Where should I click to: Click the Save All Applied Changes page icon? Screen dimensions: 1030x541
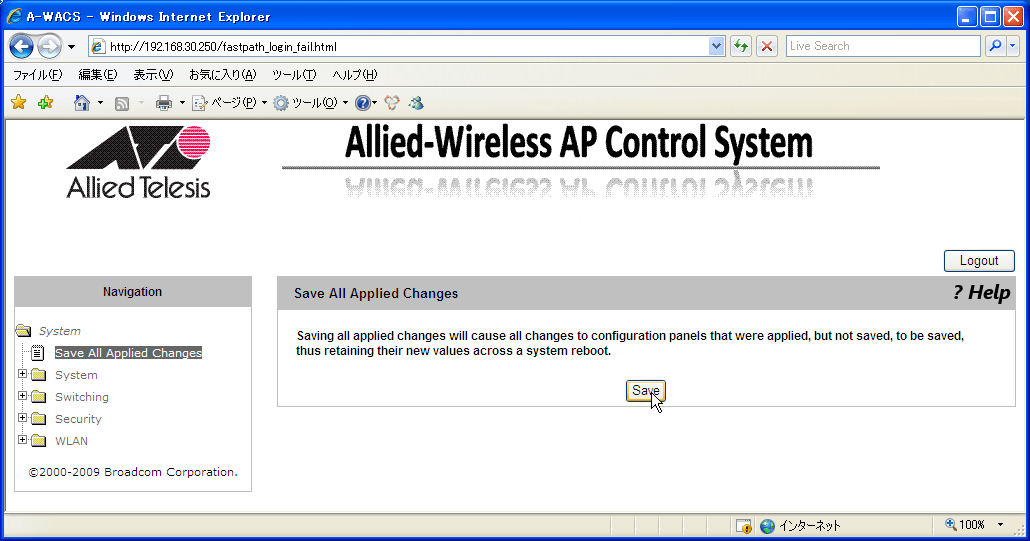point(37,353)
